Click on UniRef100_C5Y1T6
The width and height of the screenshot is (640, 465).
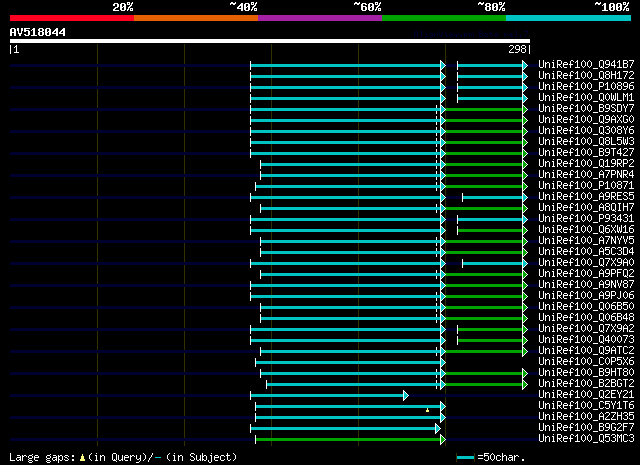(x=586, y=406)
